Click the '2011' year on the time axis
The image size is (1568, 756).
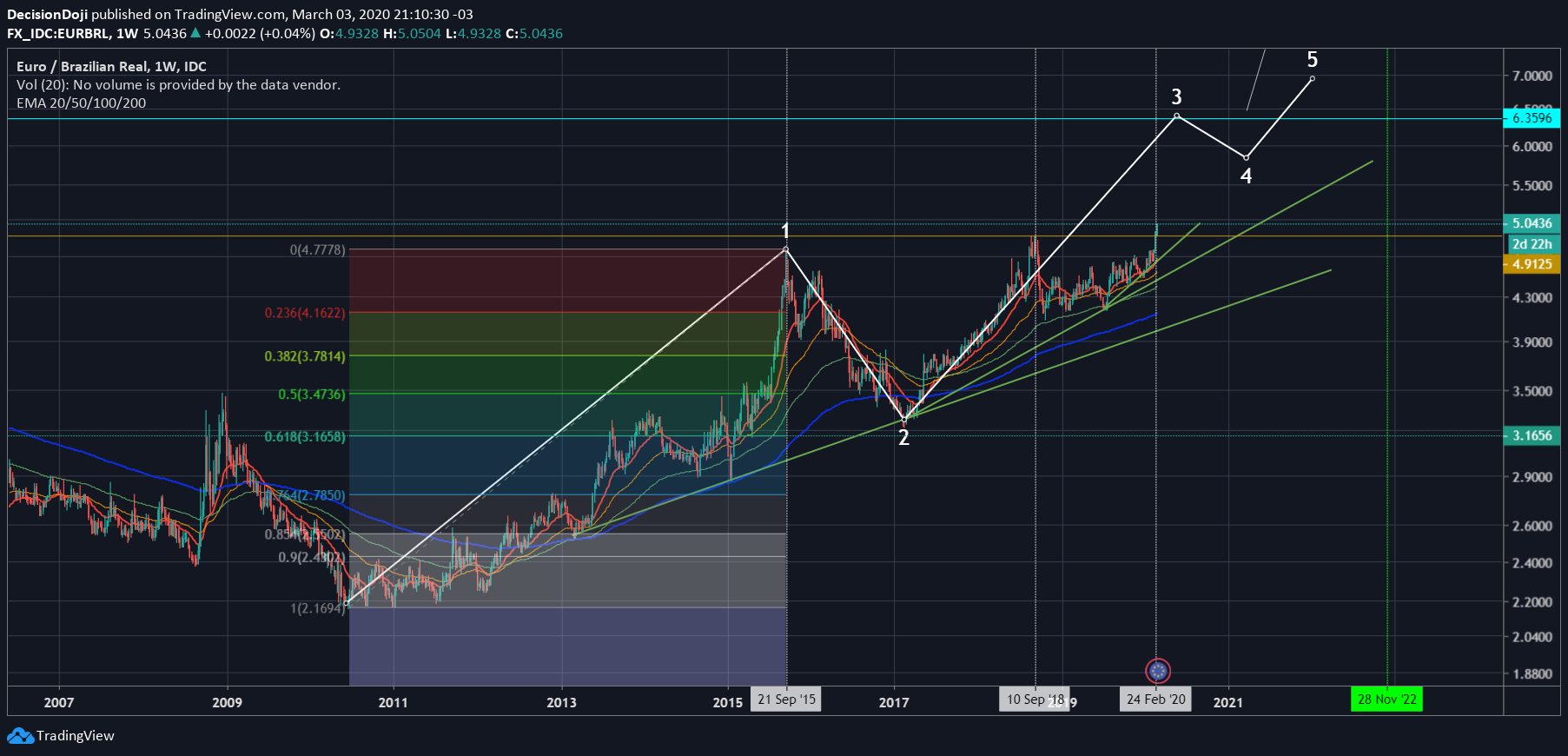click(x=393, y=703)
